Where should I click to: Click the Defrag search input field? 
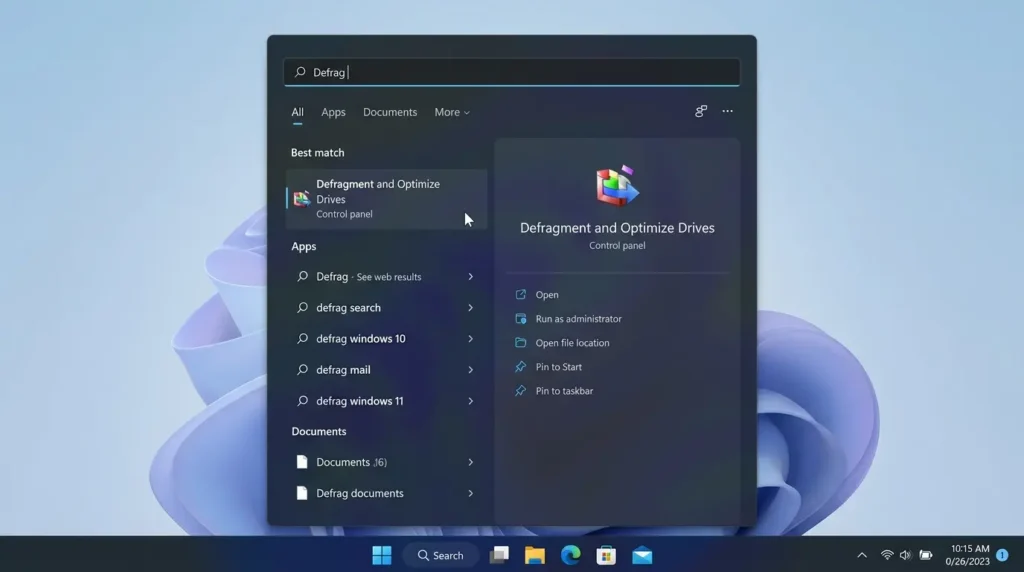(x=511, y=72)
